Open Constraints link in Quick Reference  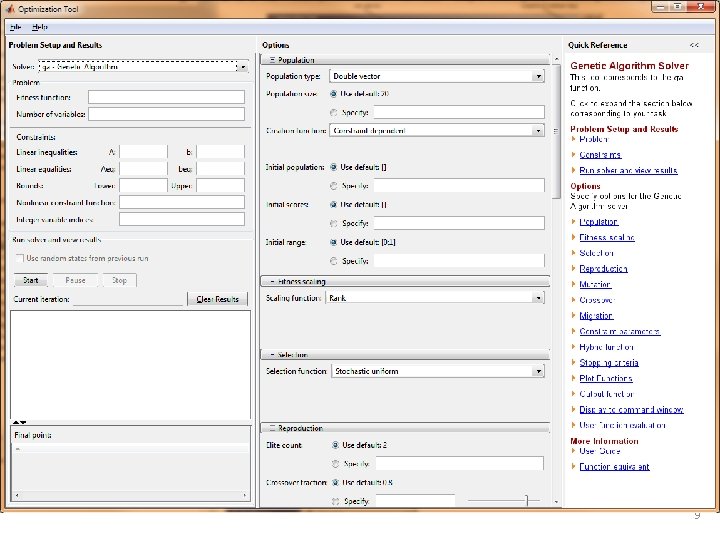pyautogui.click(x=600, y=155)
